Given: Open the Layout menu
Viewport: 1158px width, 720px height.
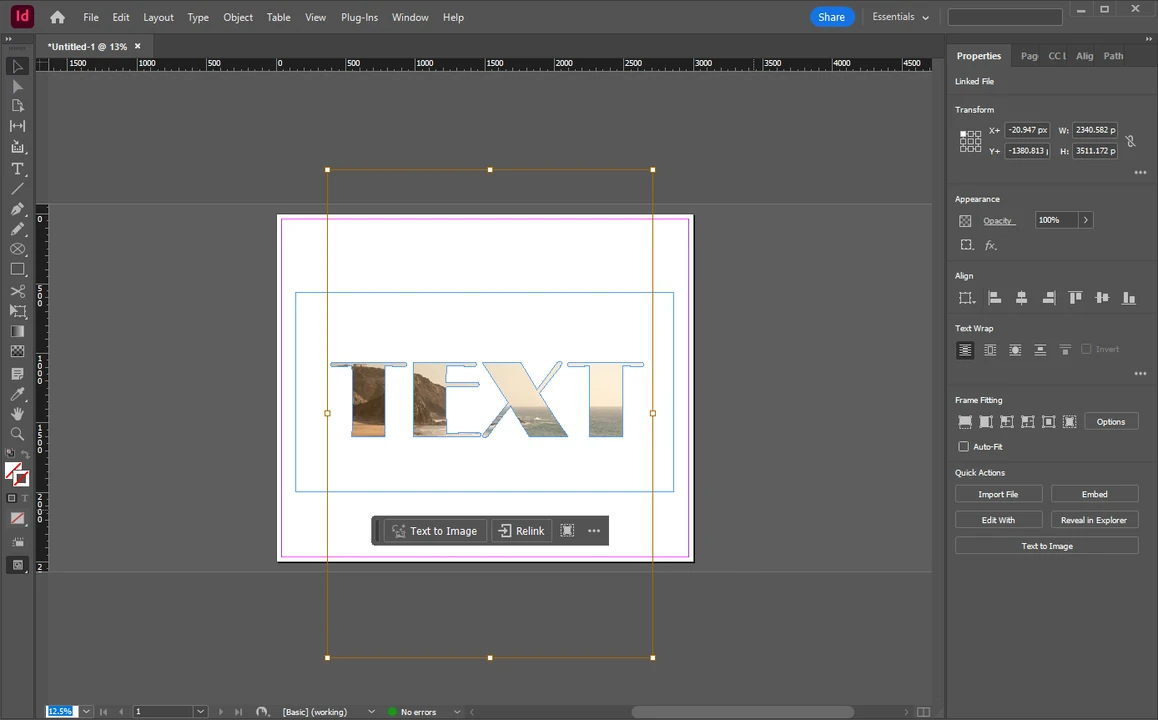Looking at the screenshot, I should click(158, 17).
